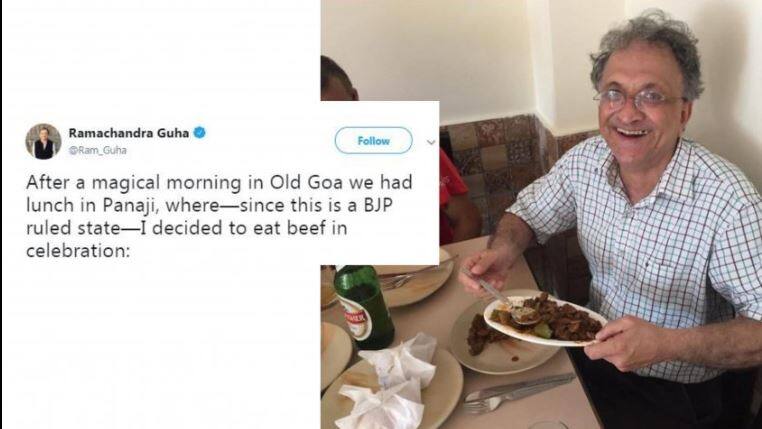Image resolution: width=762 pixels, height=429 pixels.
Task: Open Ramachandra Guha's profile avatar
Action: pos(43,141)
